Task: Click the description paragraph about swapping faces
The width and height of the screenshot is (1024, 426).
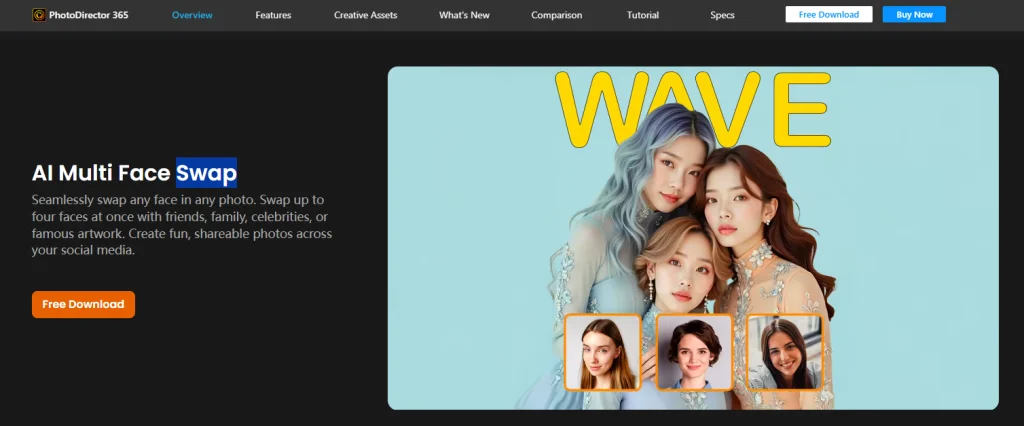Action: click(182, 225)
